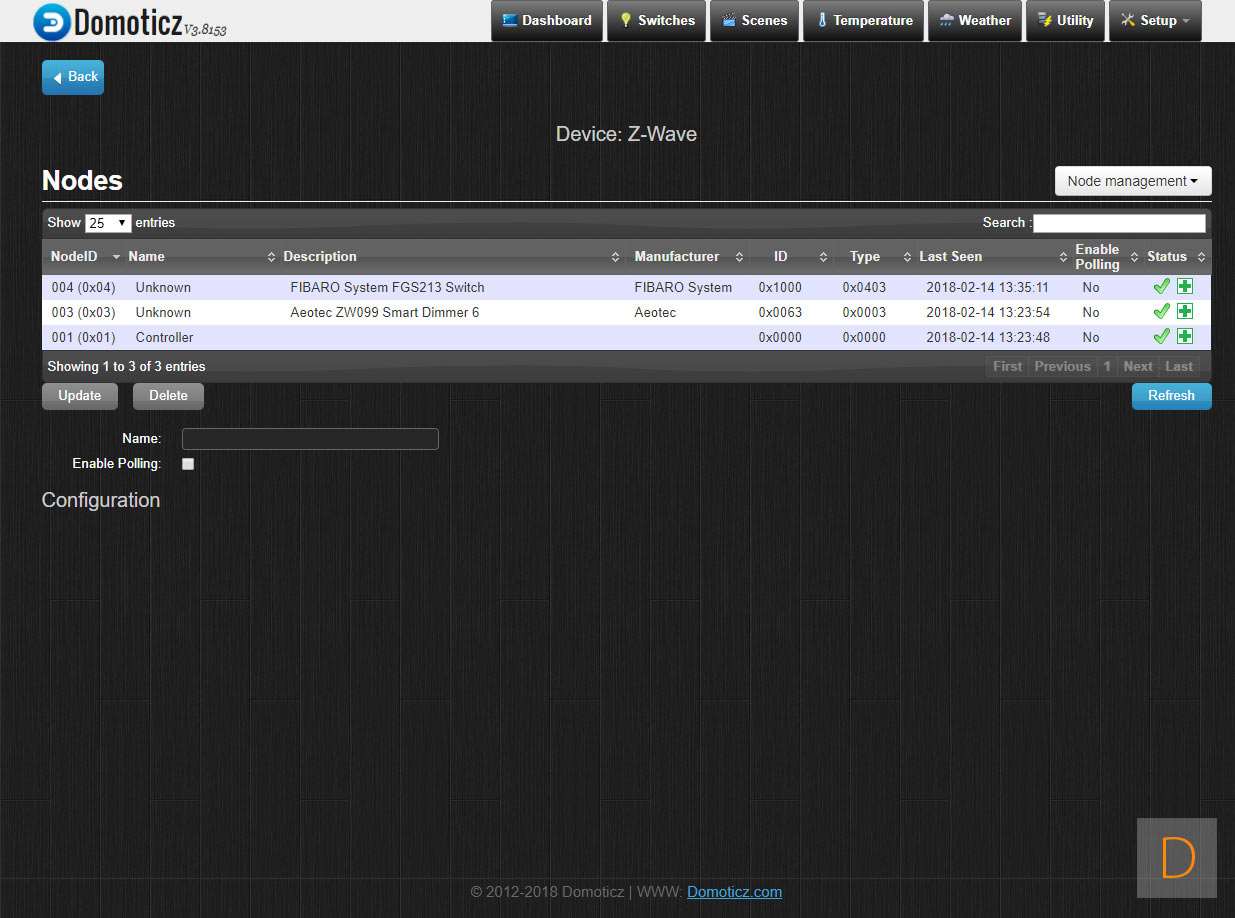
Task: Click green checkmark status of Controller node
Action: 1161,336
